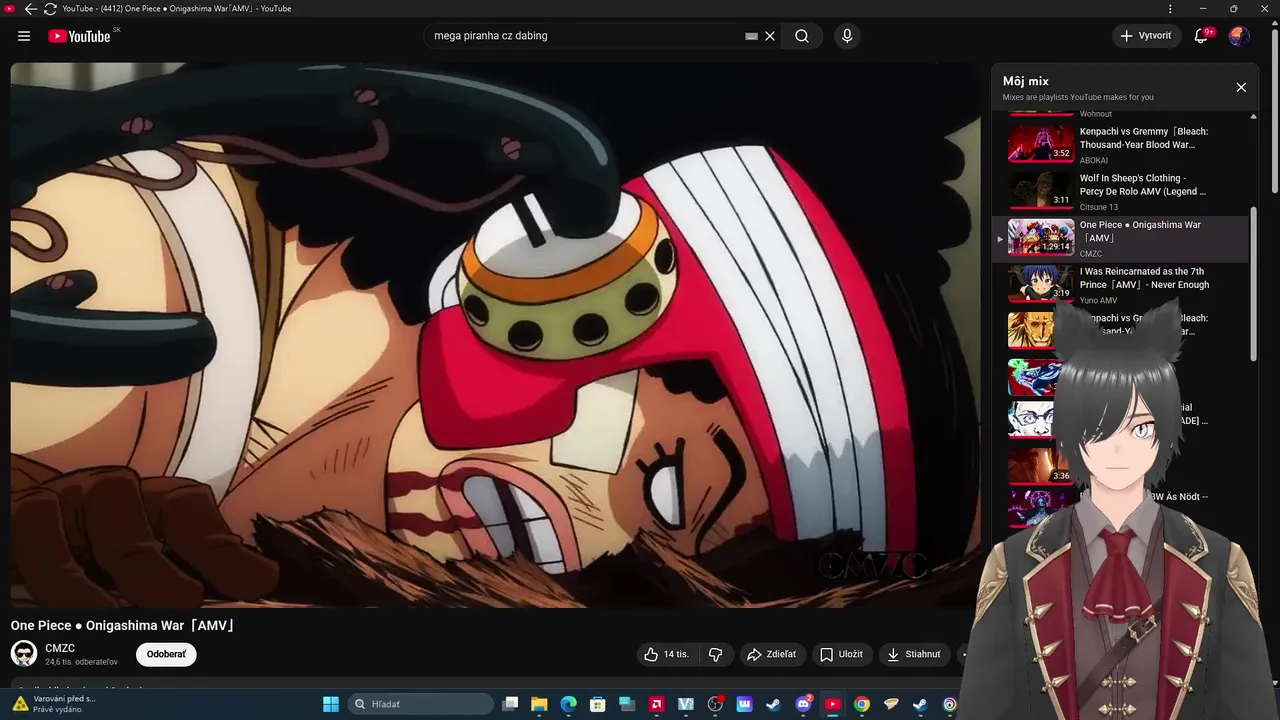1280x720 pixels.
Task: Open File Explorer from taskbar
Action: point(539,704)
